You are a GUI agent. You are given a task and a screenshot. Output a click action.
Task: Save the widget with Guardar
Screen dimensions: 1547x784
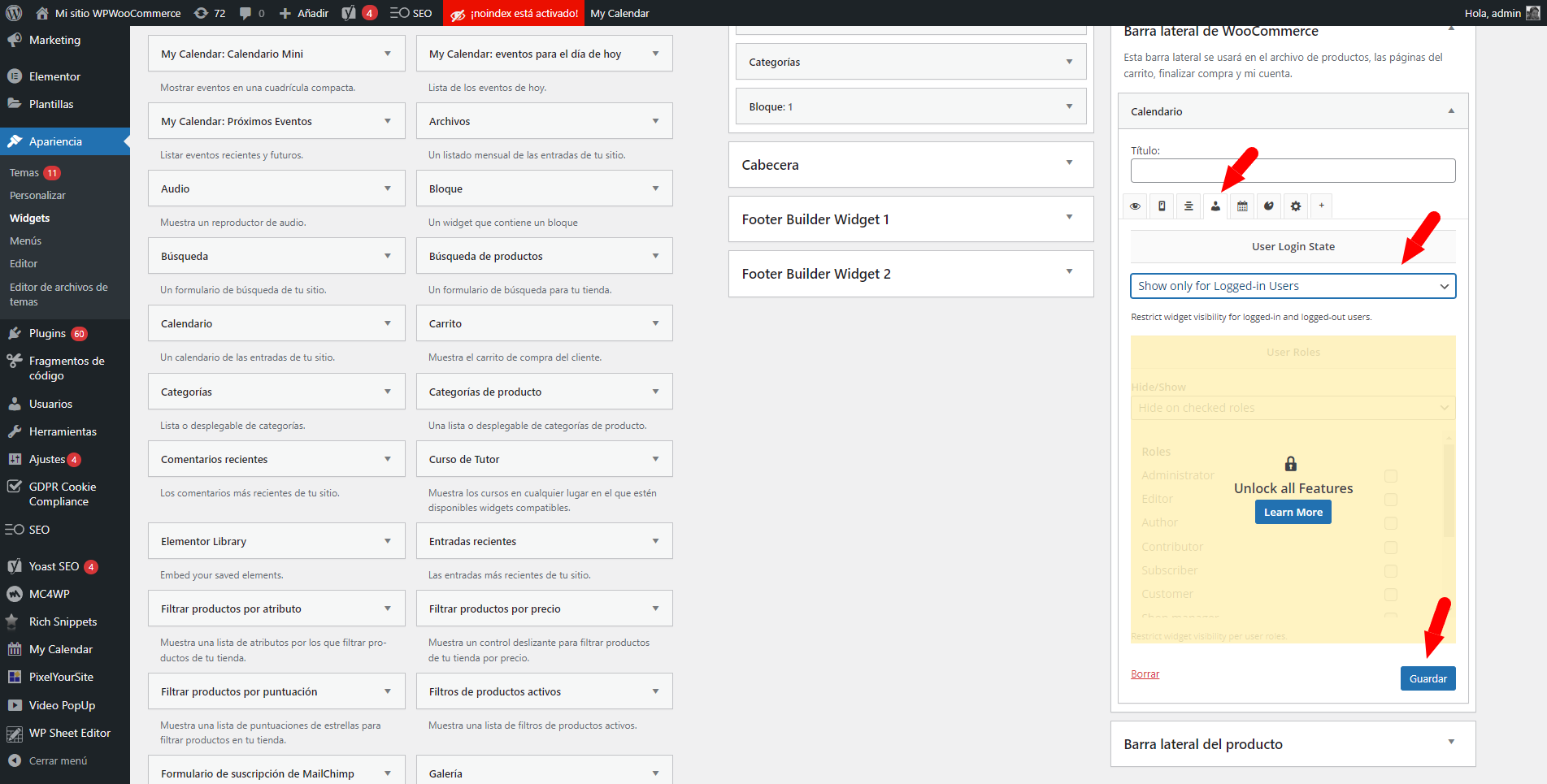[1427, 678]
